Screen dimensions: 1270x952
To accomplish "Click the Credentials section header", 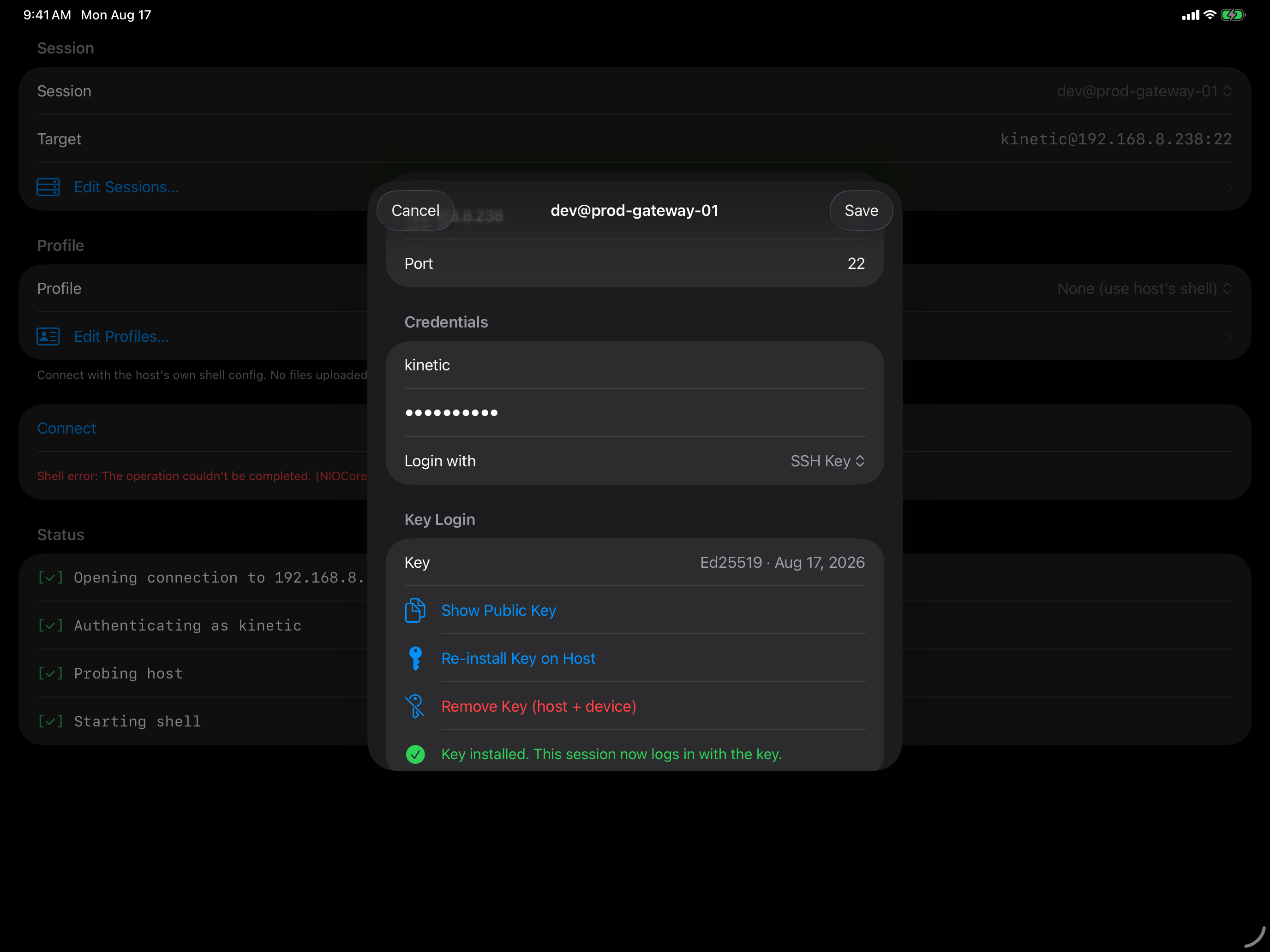I will tap(446, 322).
